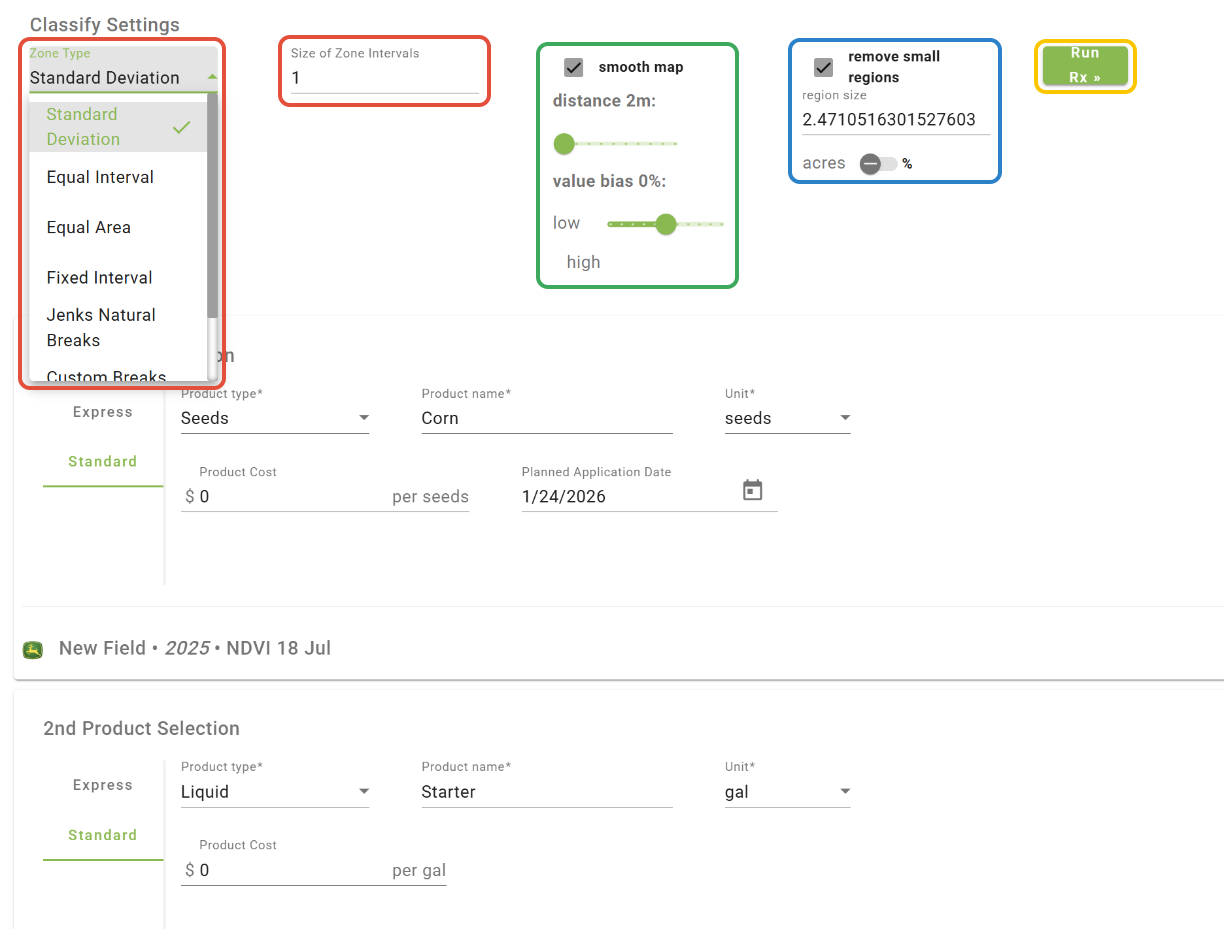Click the John Deere logo icon
The height and width of the screenshot is (929, 1224).
click(33, 650)
